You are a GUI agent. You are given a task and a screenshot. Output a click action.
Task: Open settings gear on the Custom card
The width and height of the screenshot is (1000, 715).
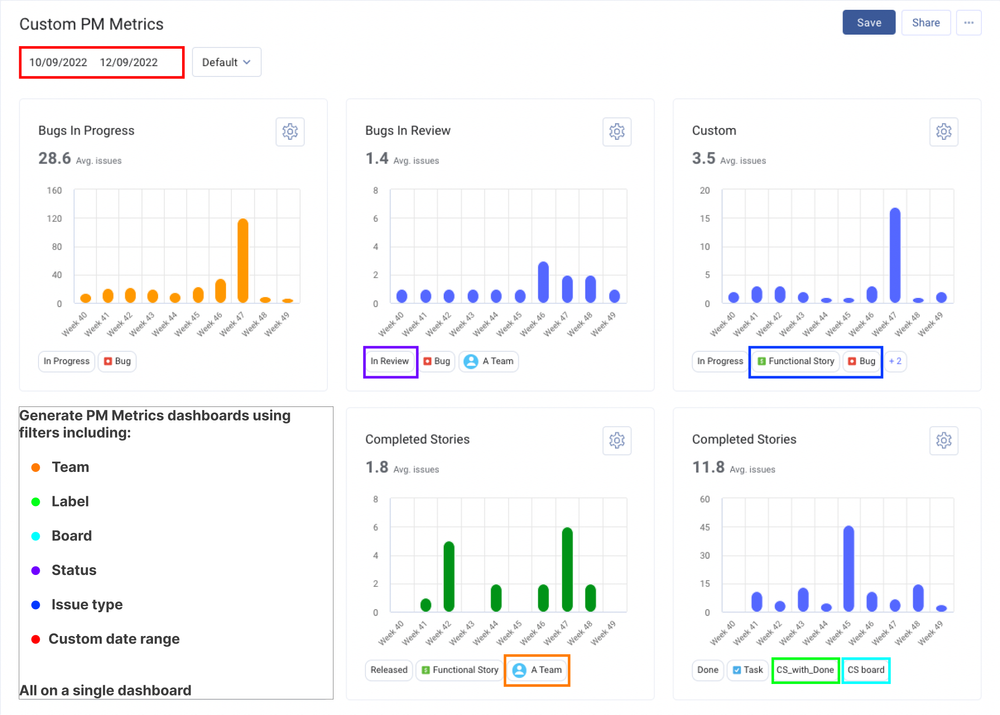click(x=943, y=131)
